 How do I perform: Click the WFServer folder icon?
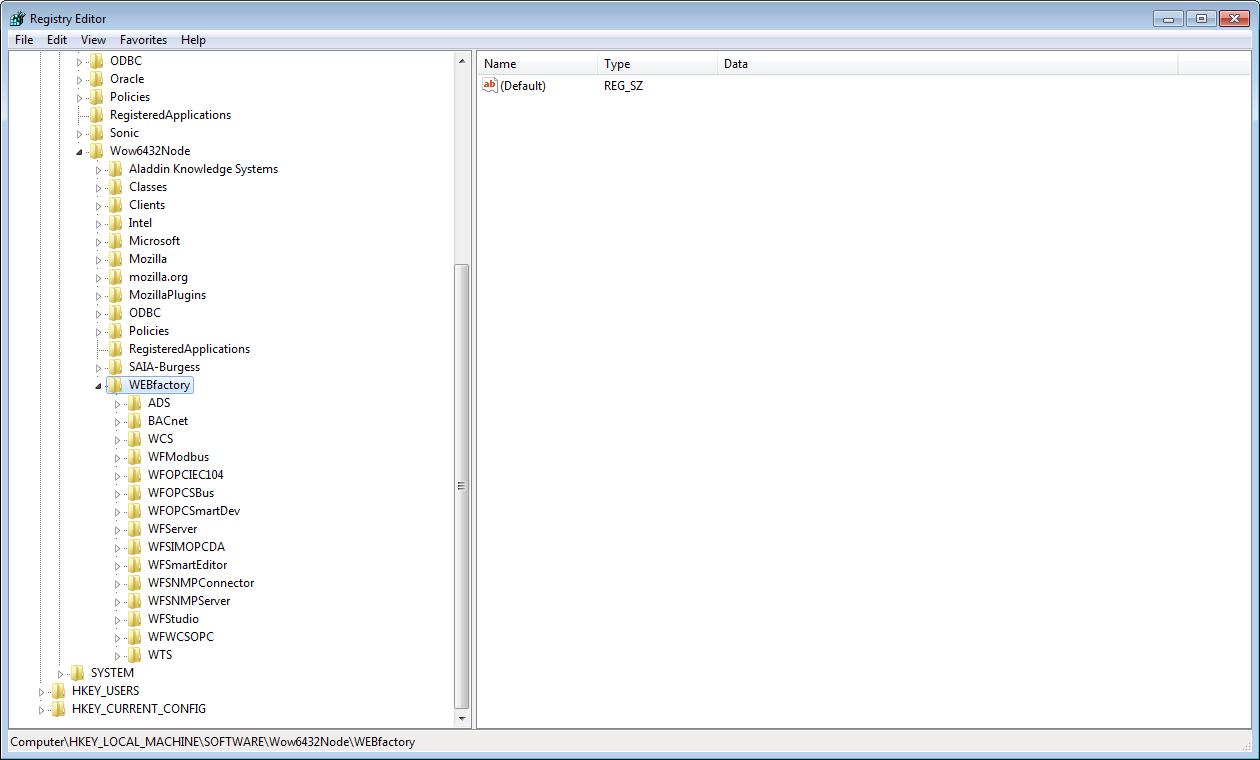point(135,529)
